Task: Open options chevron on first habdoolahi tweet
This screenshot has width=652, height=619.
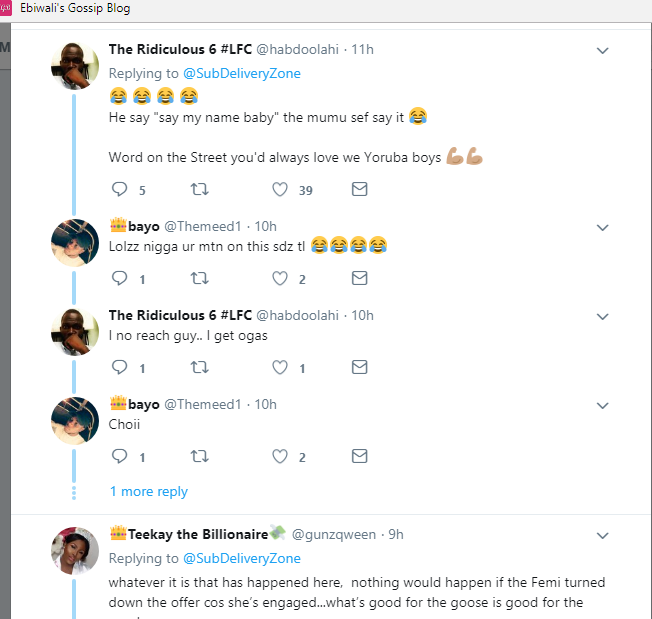Action: (603, 50)
